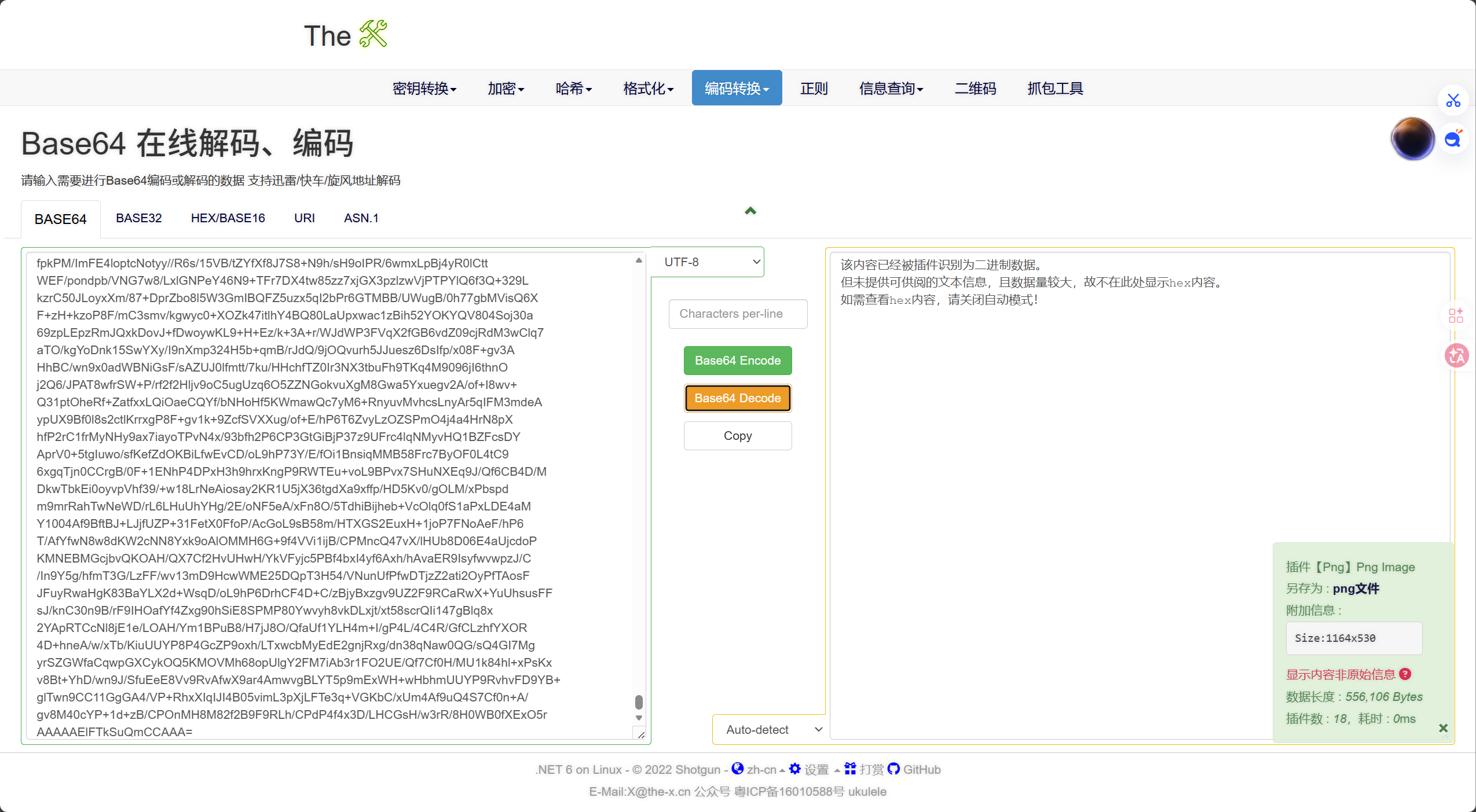Image resolution: width=1476 pixels, height=812 pixels.
Task: Click the png文件 save link
Action: 1356,589
